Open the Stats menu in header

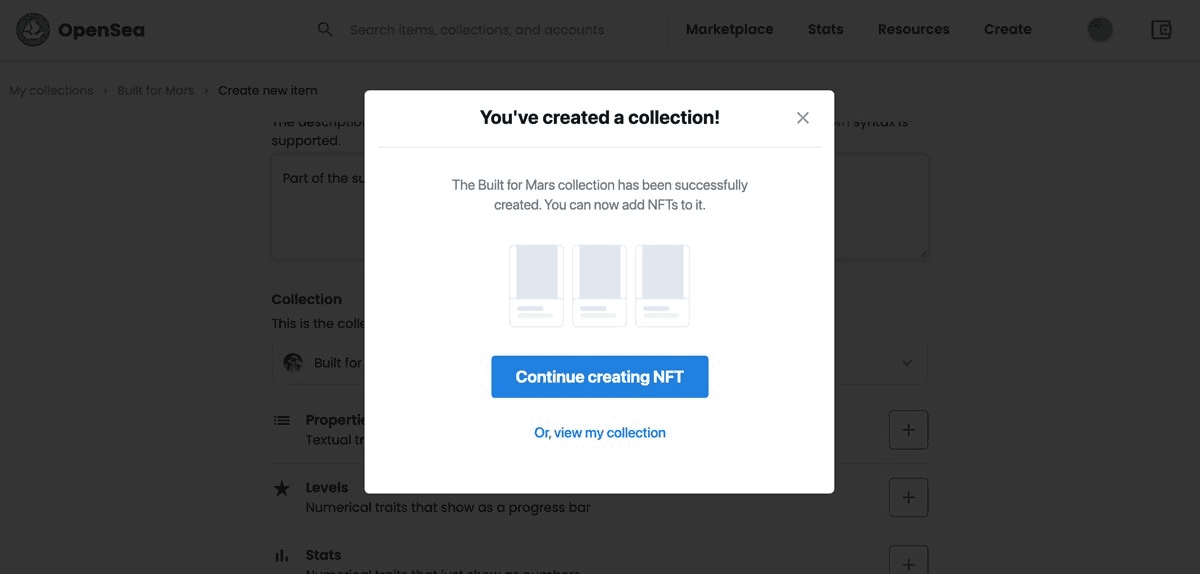coord(825,29)
